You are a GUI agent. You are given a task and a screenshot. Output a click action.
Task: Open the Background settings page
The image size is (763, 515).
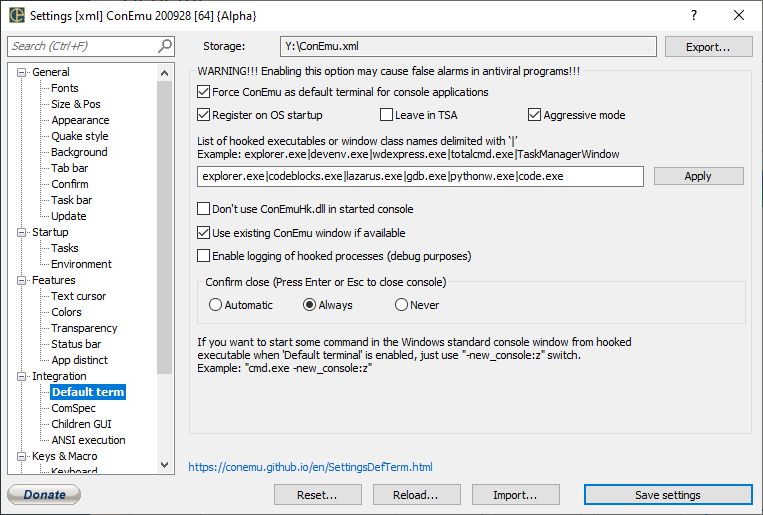point(79,152)
